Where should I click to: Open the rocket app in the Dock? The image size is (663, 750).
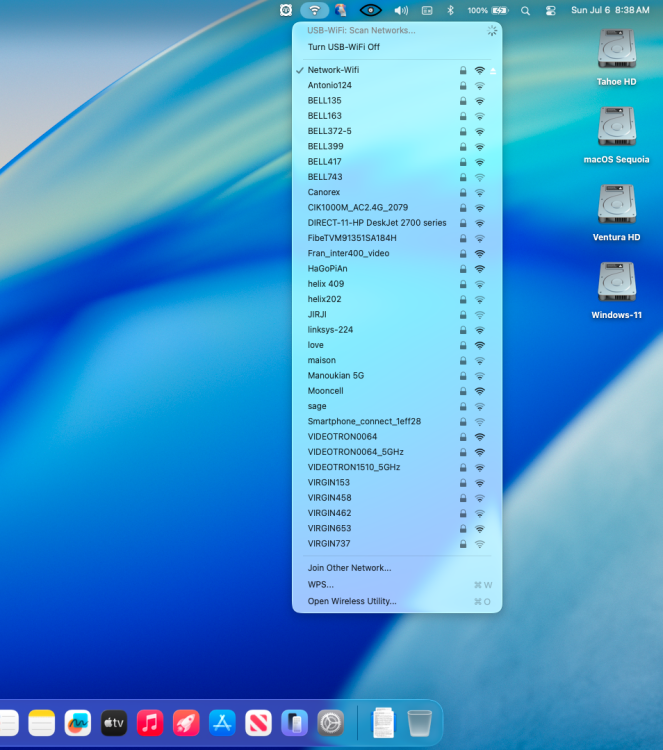(x=186, y=723)
